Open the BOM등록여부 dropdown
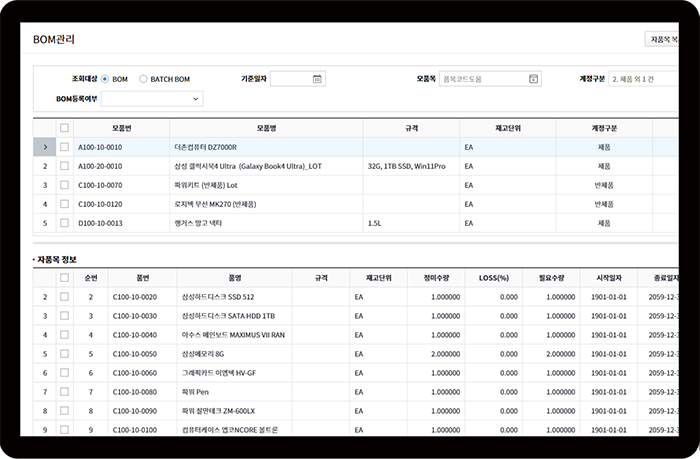Viewport: 700px width, 459px height. click(152, 99)
